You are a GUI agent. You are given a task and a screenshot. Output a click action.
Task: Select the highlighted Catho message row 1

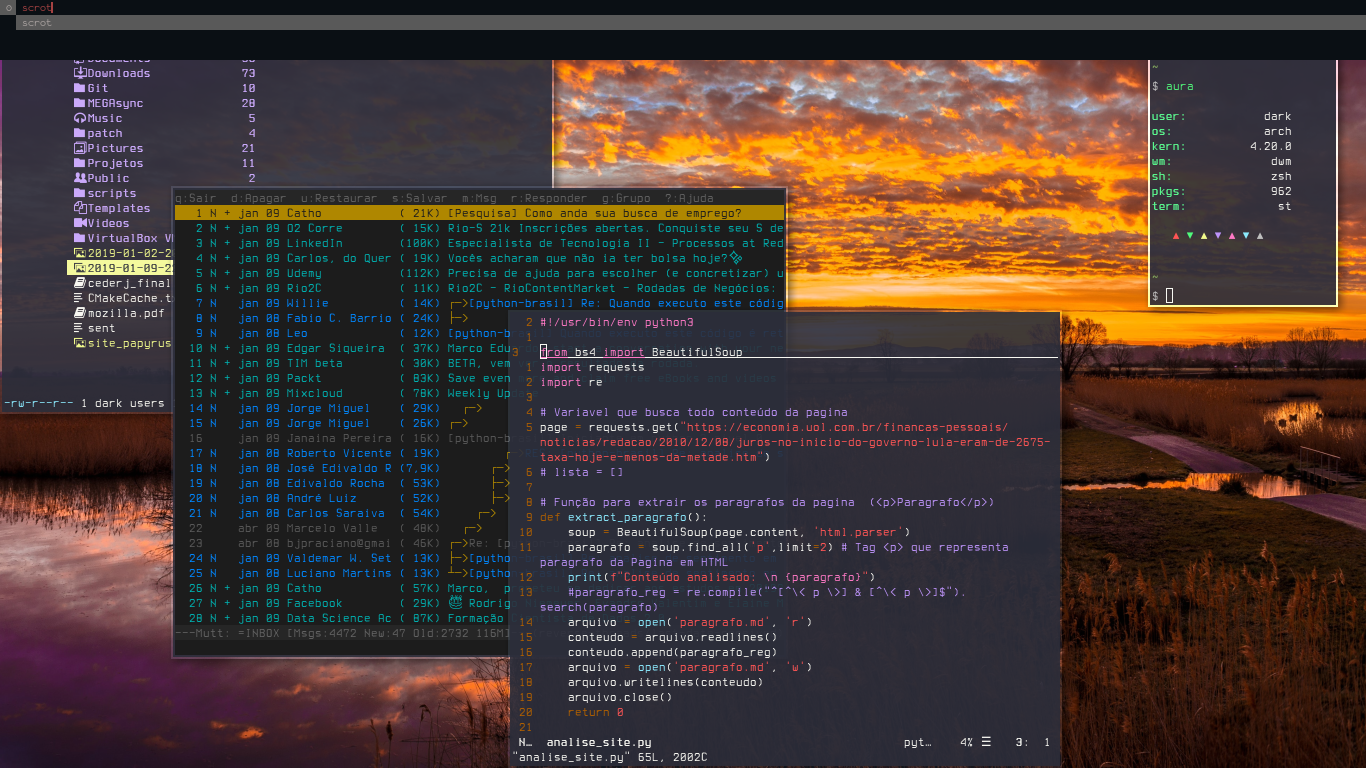[x=479, y=213]
